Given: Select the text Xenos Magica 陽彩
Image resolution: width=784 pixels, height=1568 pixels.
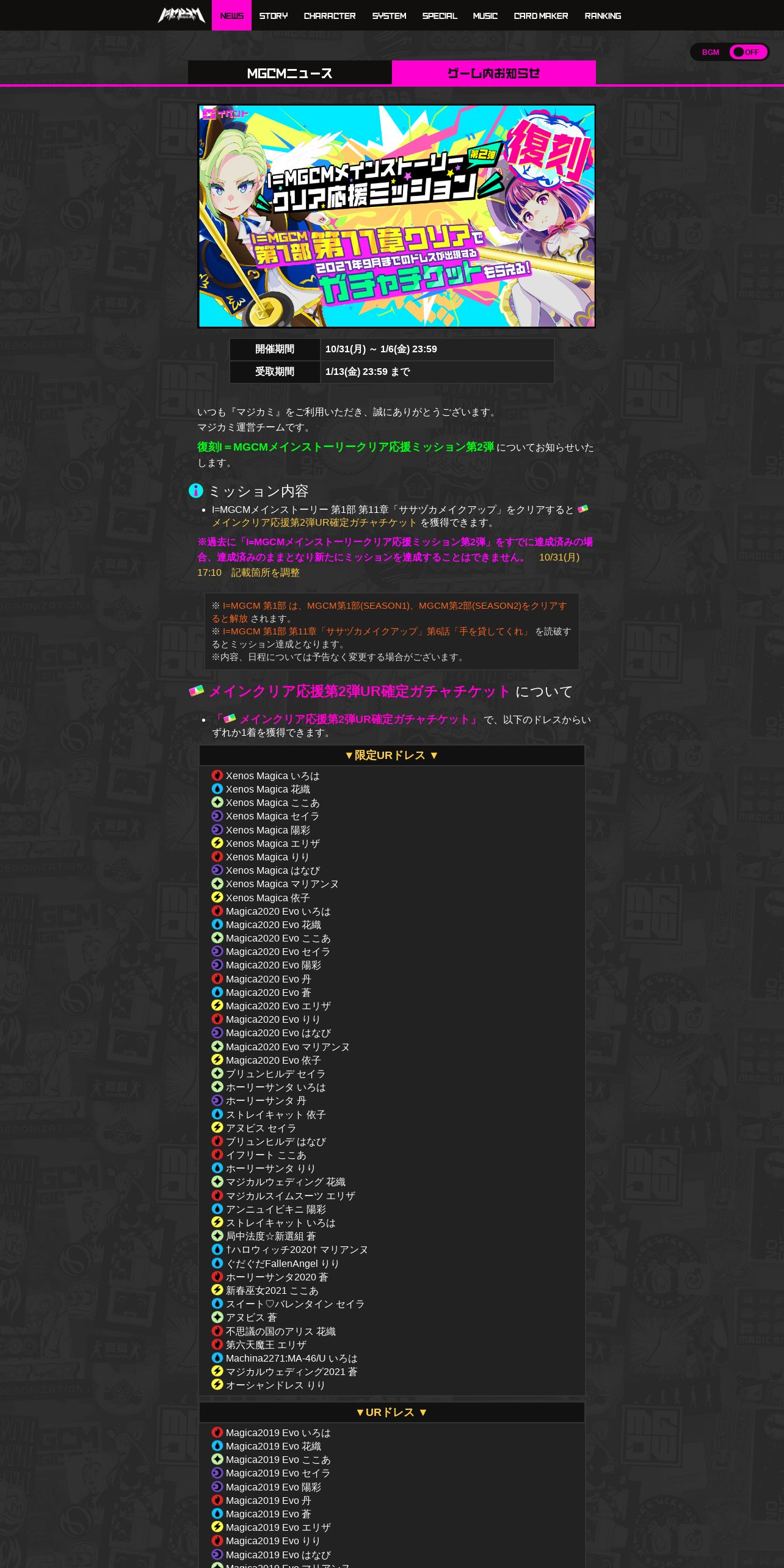Looking at the screenshot, I should click(x=268, y=830).
